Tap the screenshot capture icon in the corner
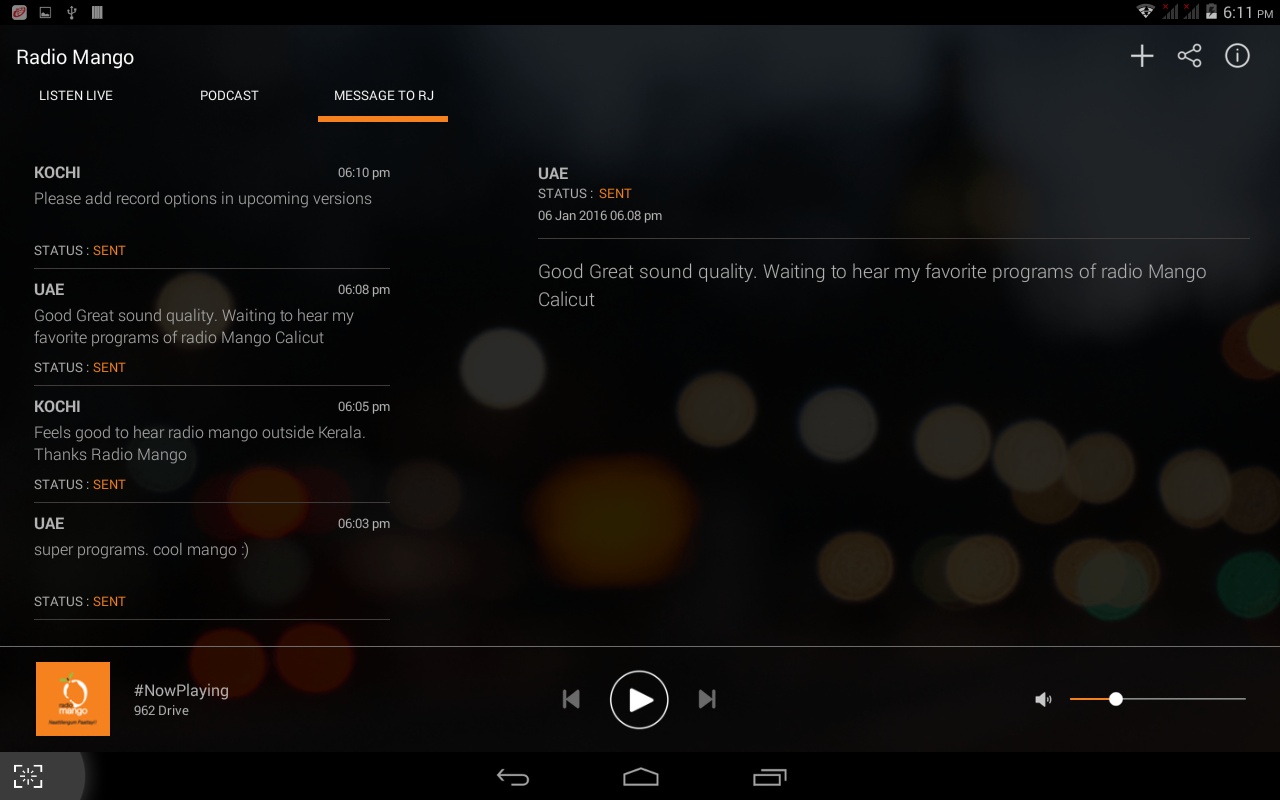 click(28, 776)
